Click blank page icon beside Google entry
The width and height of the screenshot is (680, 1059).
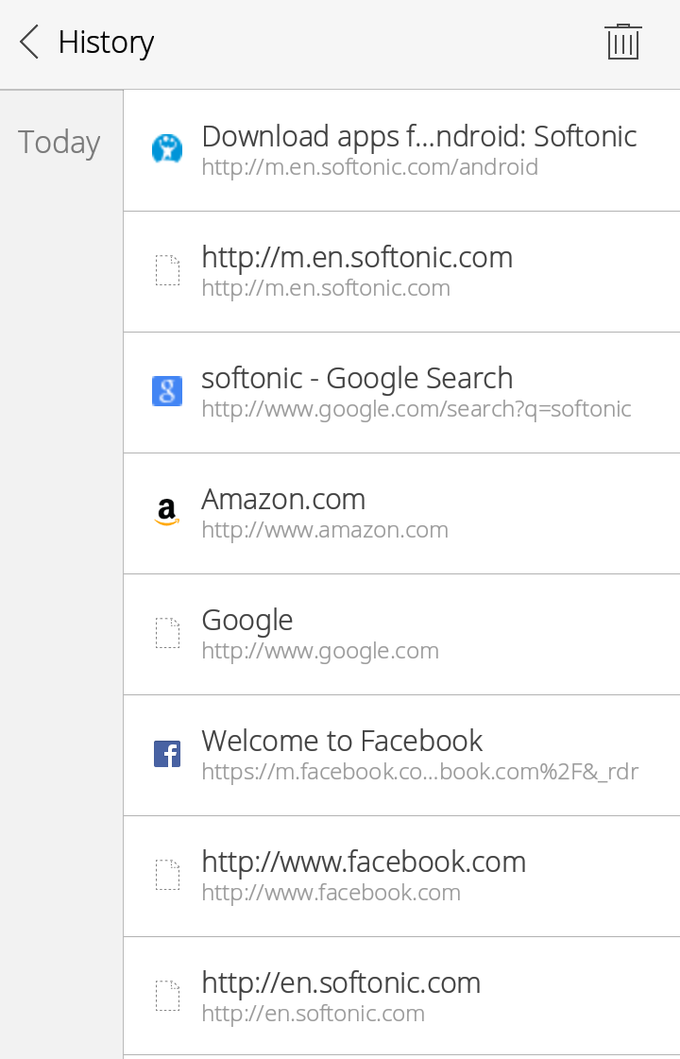point(167,633)
